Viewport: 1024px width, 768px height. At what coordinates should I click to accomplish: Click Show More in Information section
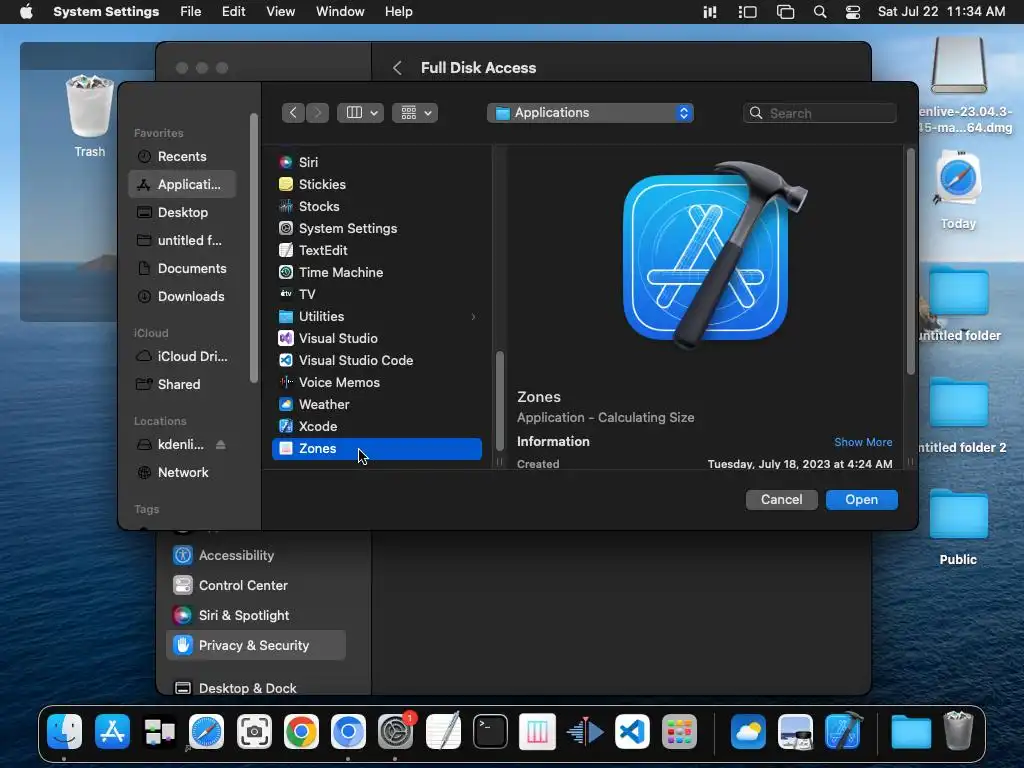pyautogui.click(x=863, y=442)
